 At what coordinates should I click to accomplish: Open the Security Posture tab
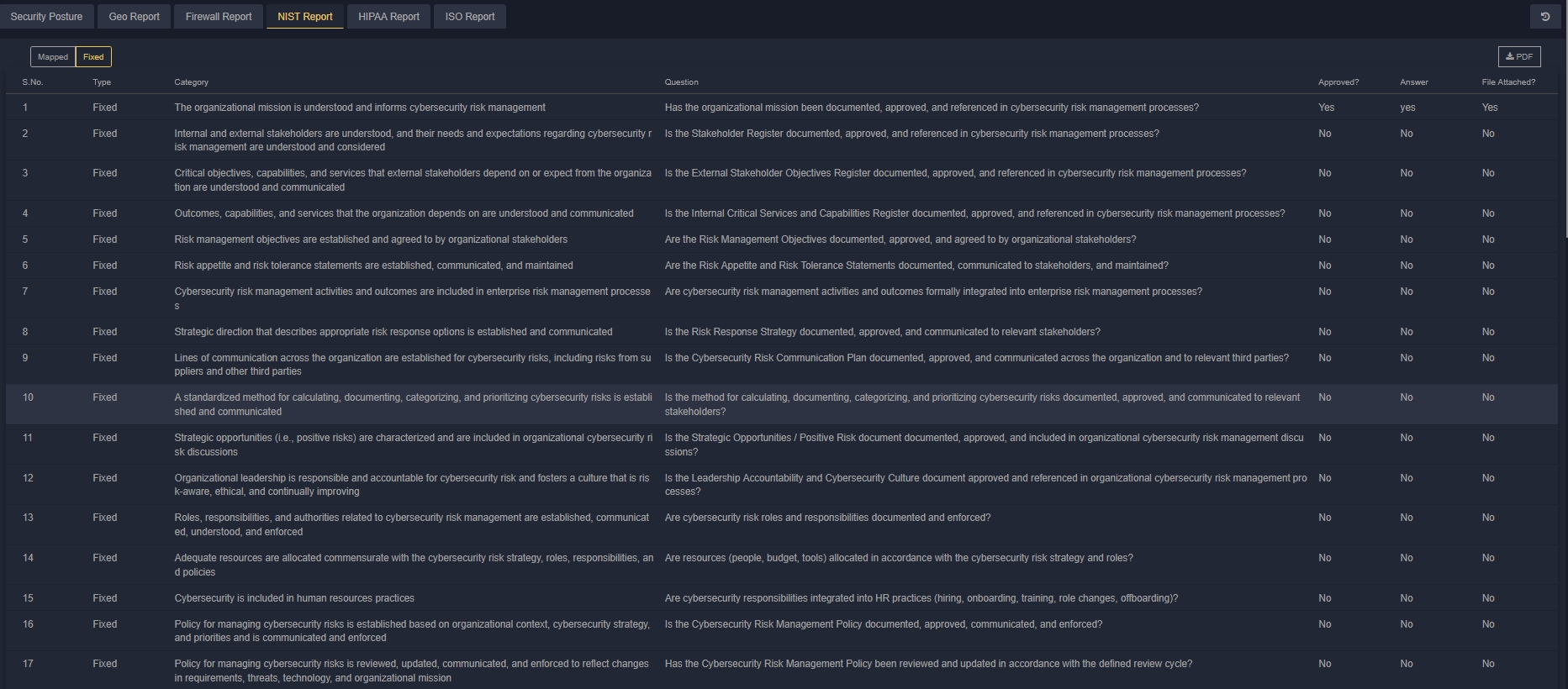pyautogui.click(x=46, y=17)
